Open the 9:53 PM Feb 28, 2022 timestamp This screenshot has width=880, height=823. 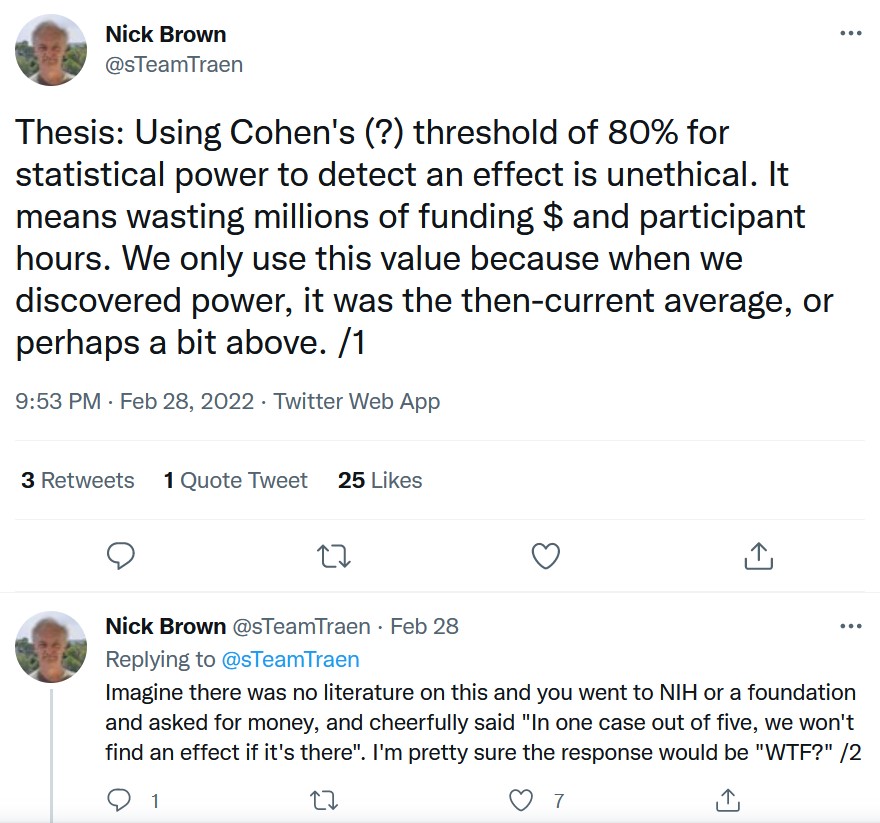click(135, 401)
